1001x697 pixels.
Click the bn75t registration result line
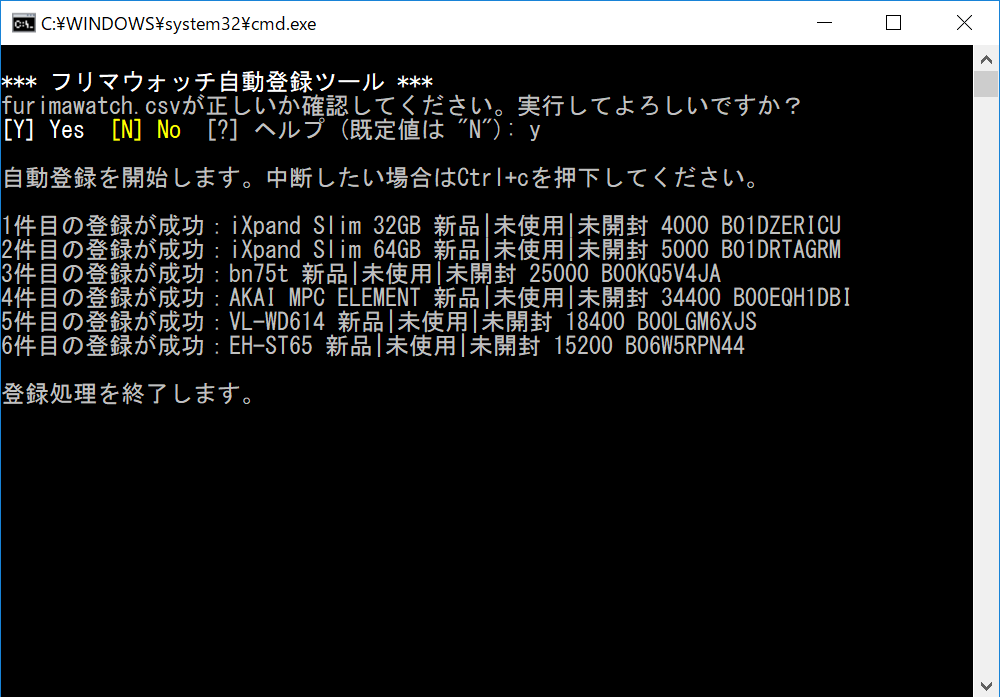pos(361,274)
